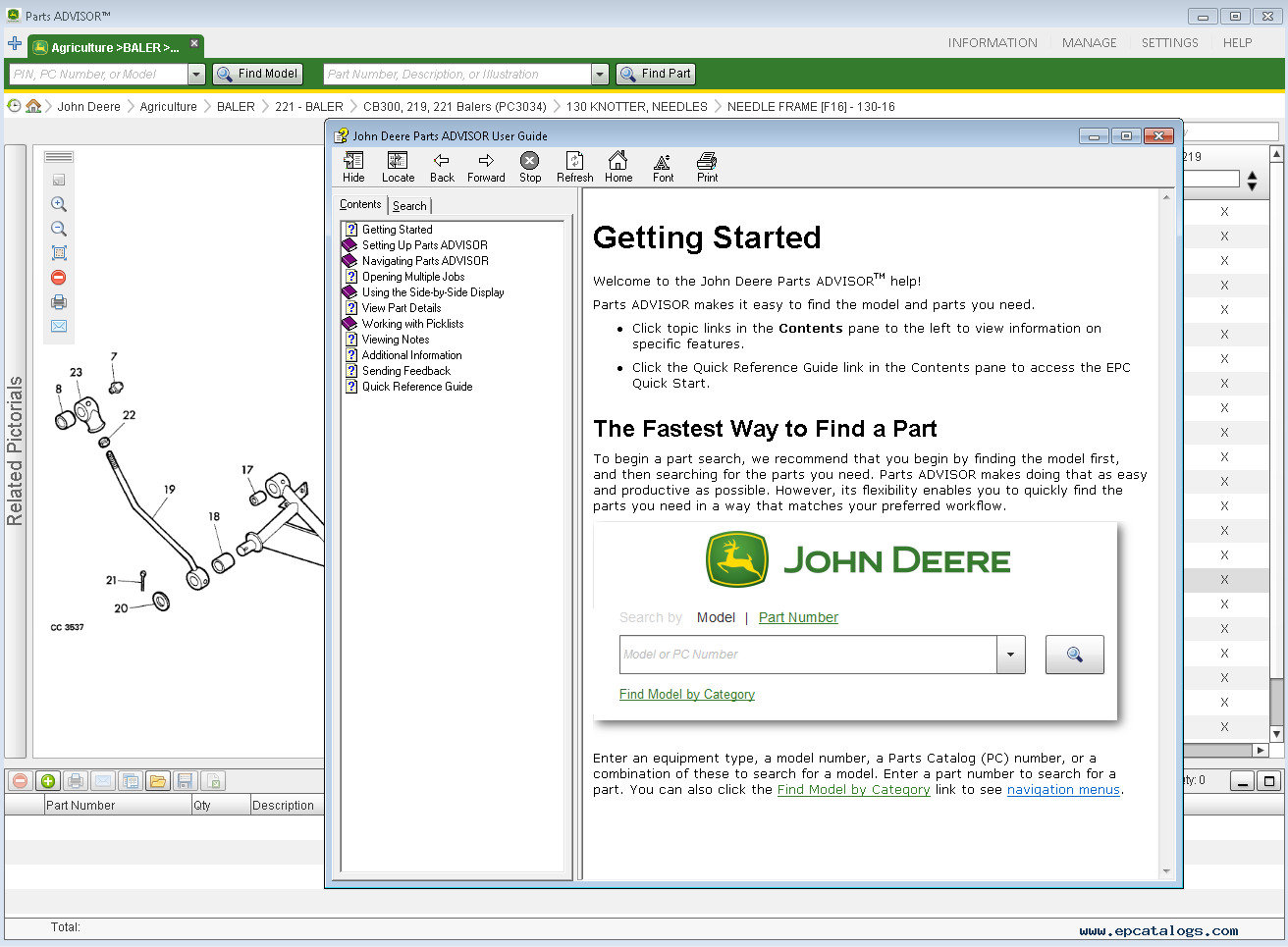This screenshot has width=1288, height=947.
Task: Print the parts illustration
Action: (x=59, y=302)
